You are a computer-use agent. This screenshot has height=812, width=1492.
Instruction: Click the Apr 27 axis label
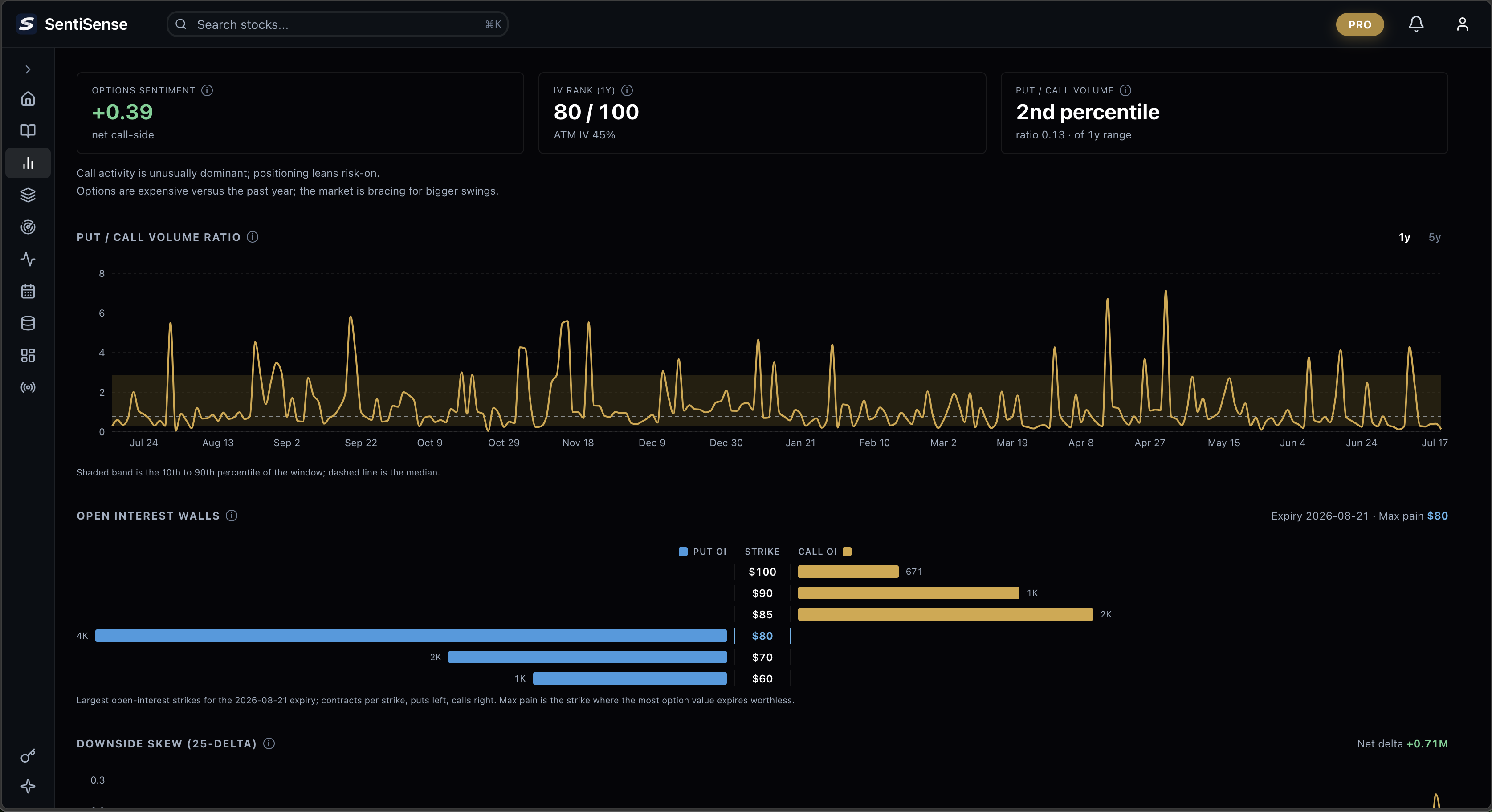click(1150, 443)
